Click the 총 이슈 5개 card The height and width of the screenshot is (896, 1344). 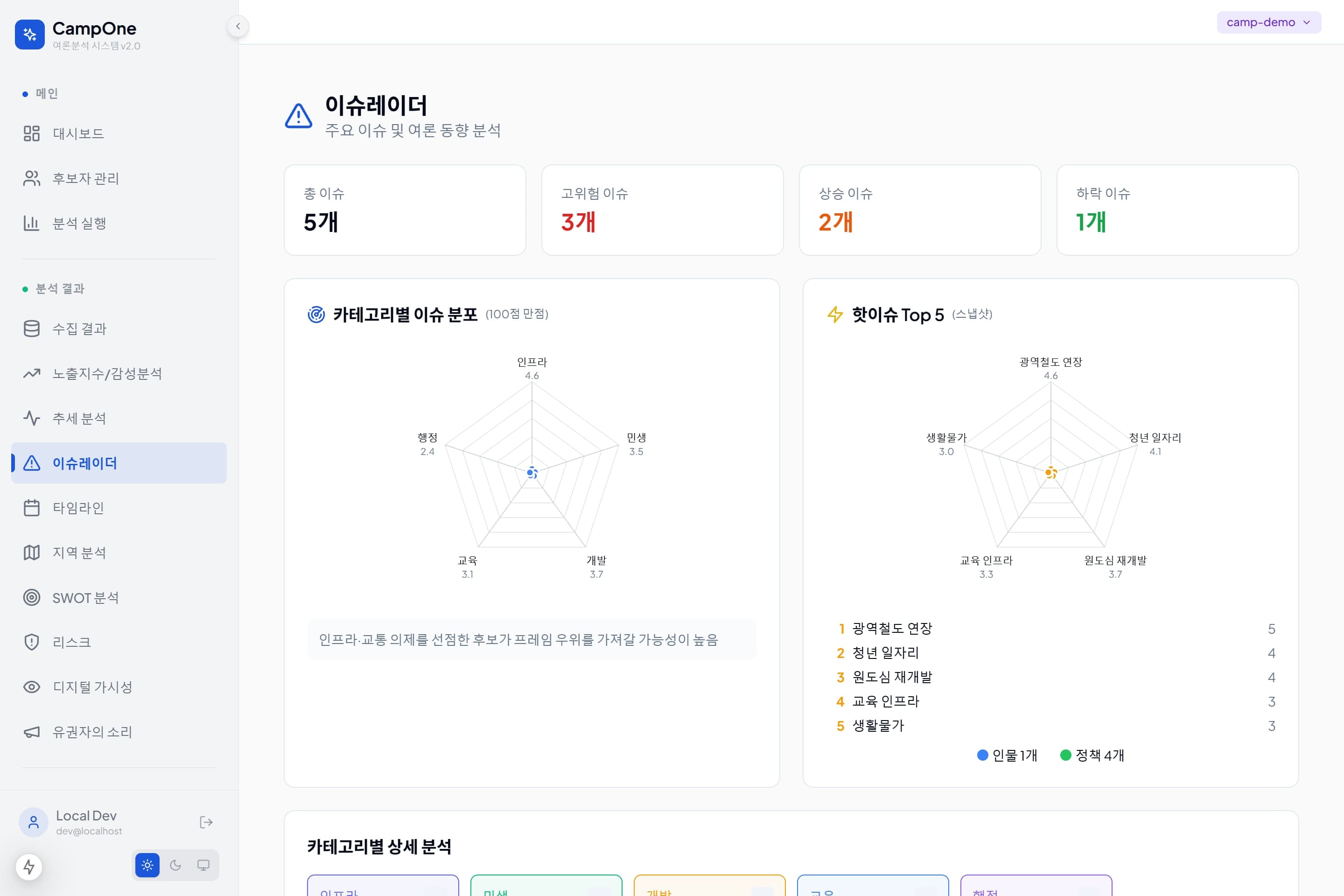pos(405,210)
